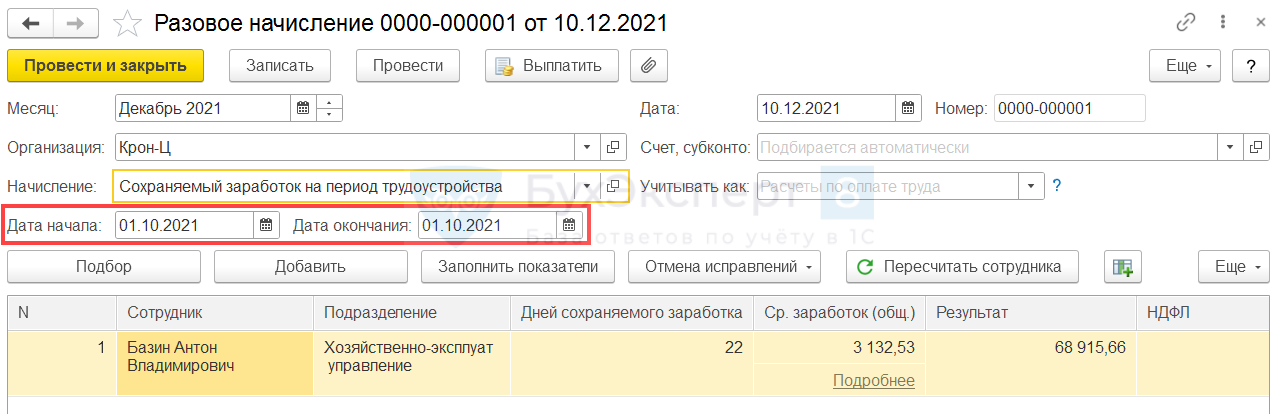Screen dimensions: 1284x414
Task: Click the Провести и закрыть button
Action: [105, 66]
